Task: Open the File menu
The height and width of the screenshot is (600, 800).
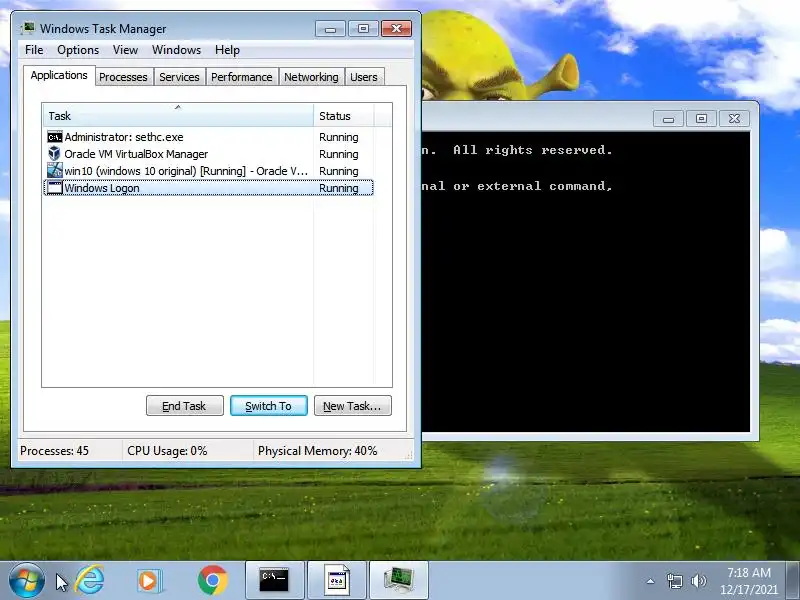Action: (34, 50)
